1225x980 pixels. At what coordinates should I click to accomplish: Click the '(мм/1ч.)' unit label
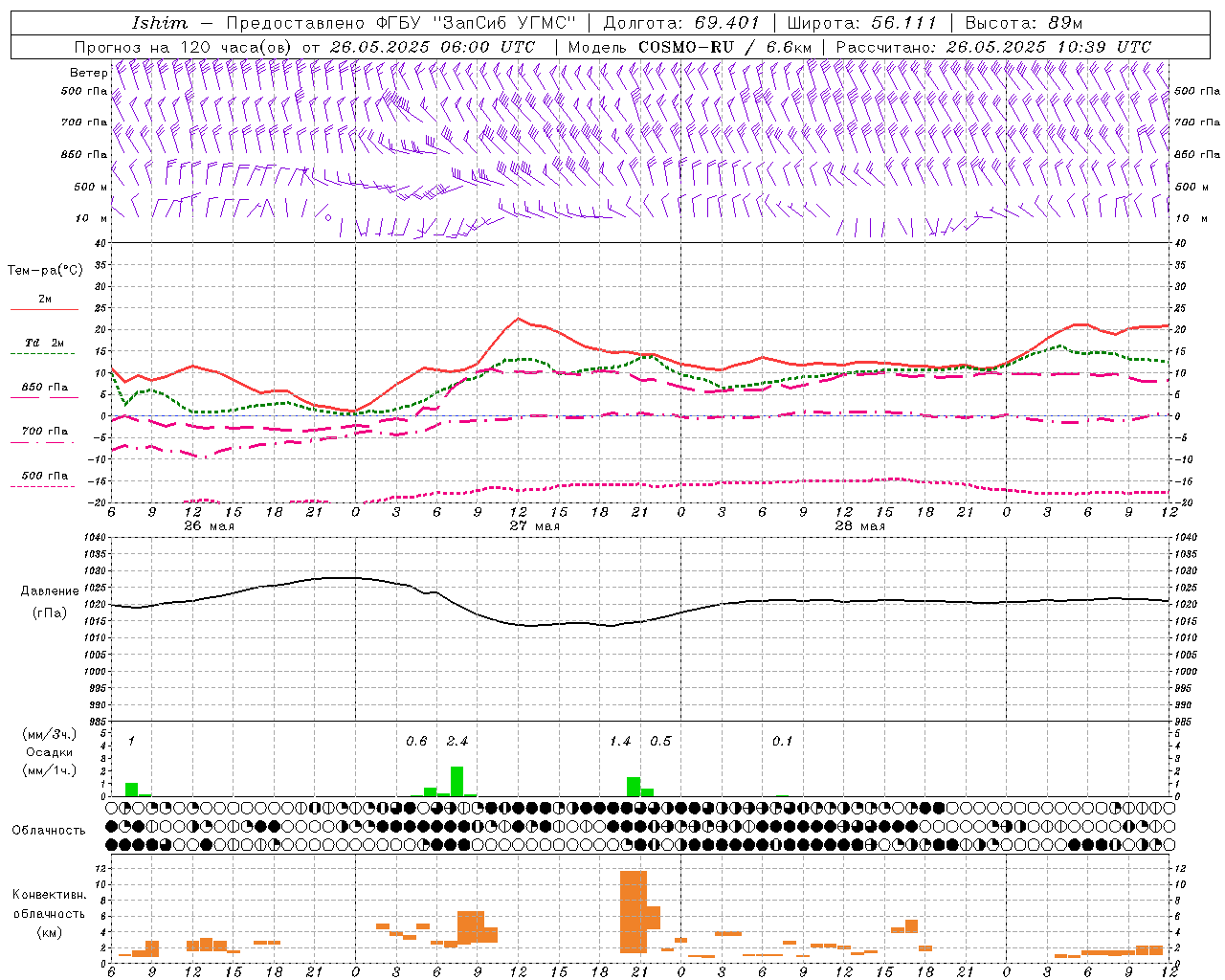[49, 770]
